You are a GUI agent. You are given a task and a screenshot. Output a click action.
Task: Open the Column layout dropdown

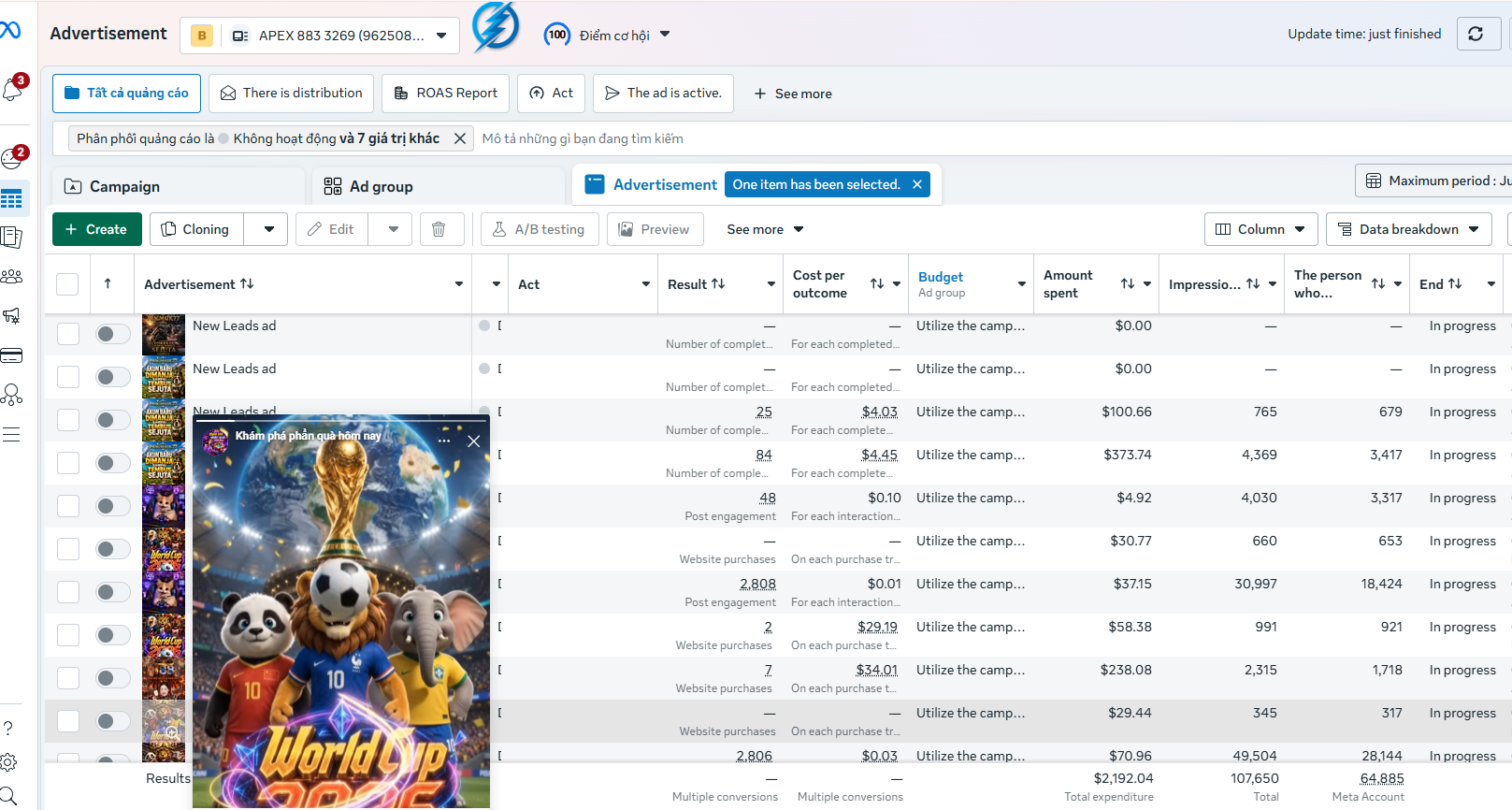pos(1260,229)
